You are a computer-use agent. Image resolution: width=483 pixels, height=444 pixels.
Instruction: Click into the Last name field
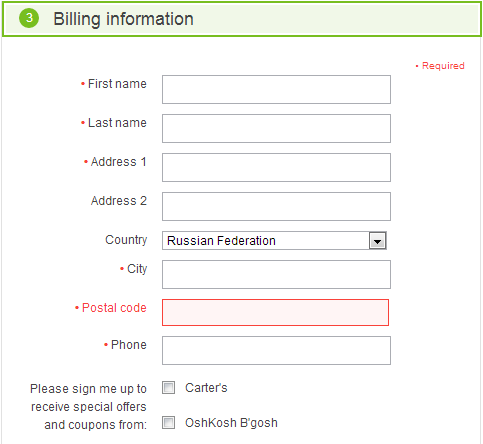click(x=276, y=128)
